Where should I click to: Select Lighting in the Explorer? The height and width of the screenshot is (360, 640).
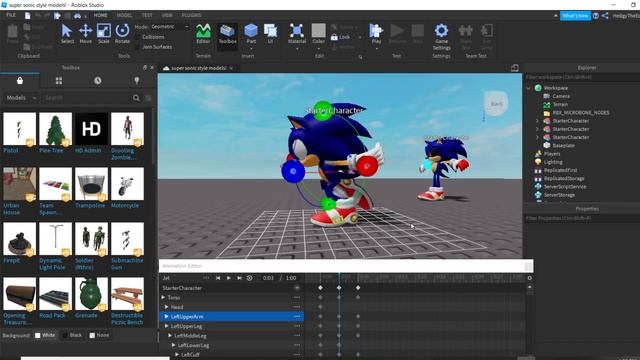[x=553, y=162]
